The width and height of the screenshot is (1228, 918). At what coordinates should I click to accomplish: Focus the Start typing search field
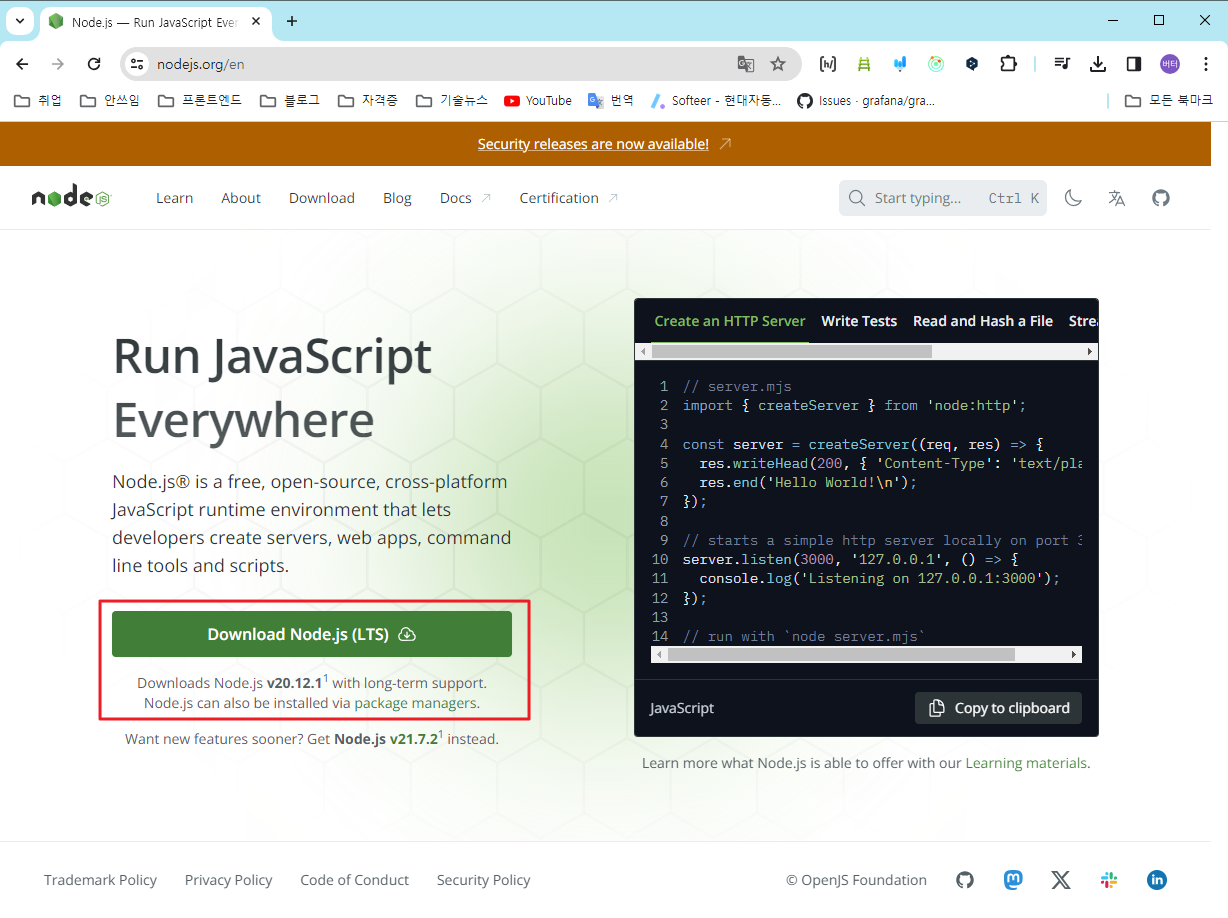tap(943, 198)
